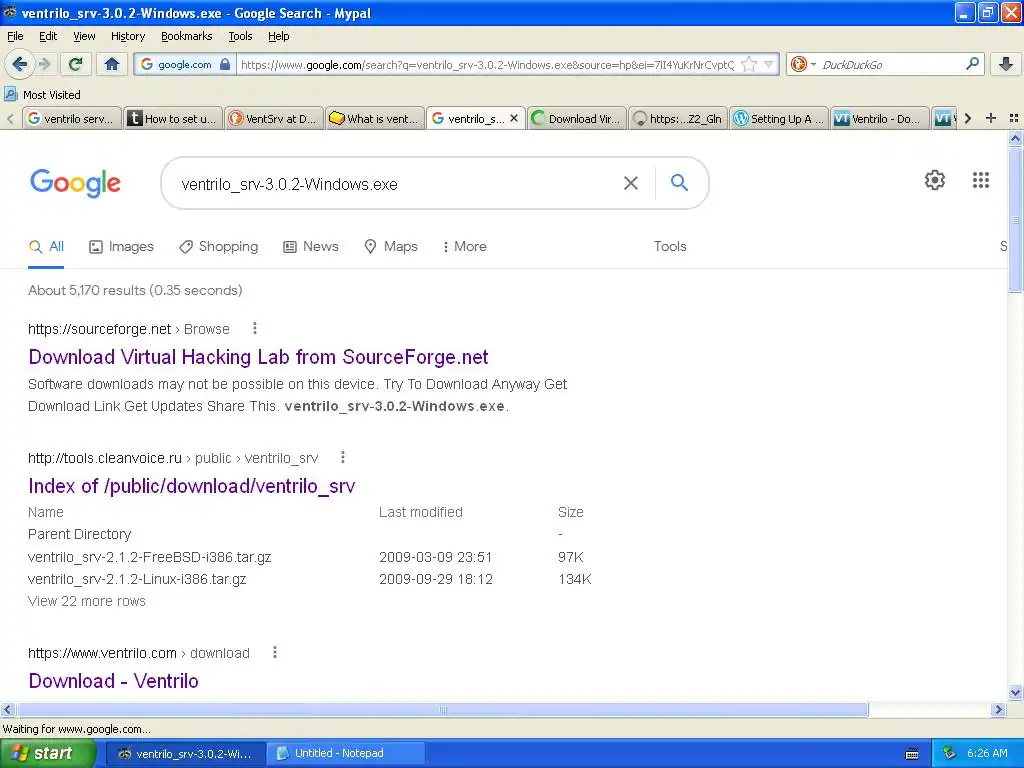
Task: Click the browser address bar URL
Action: [x=487, y=65]
